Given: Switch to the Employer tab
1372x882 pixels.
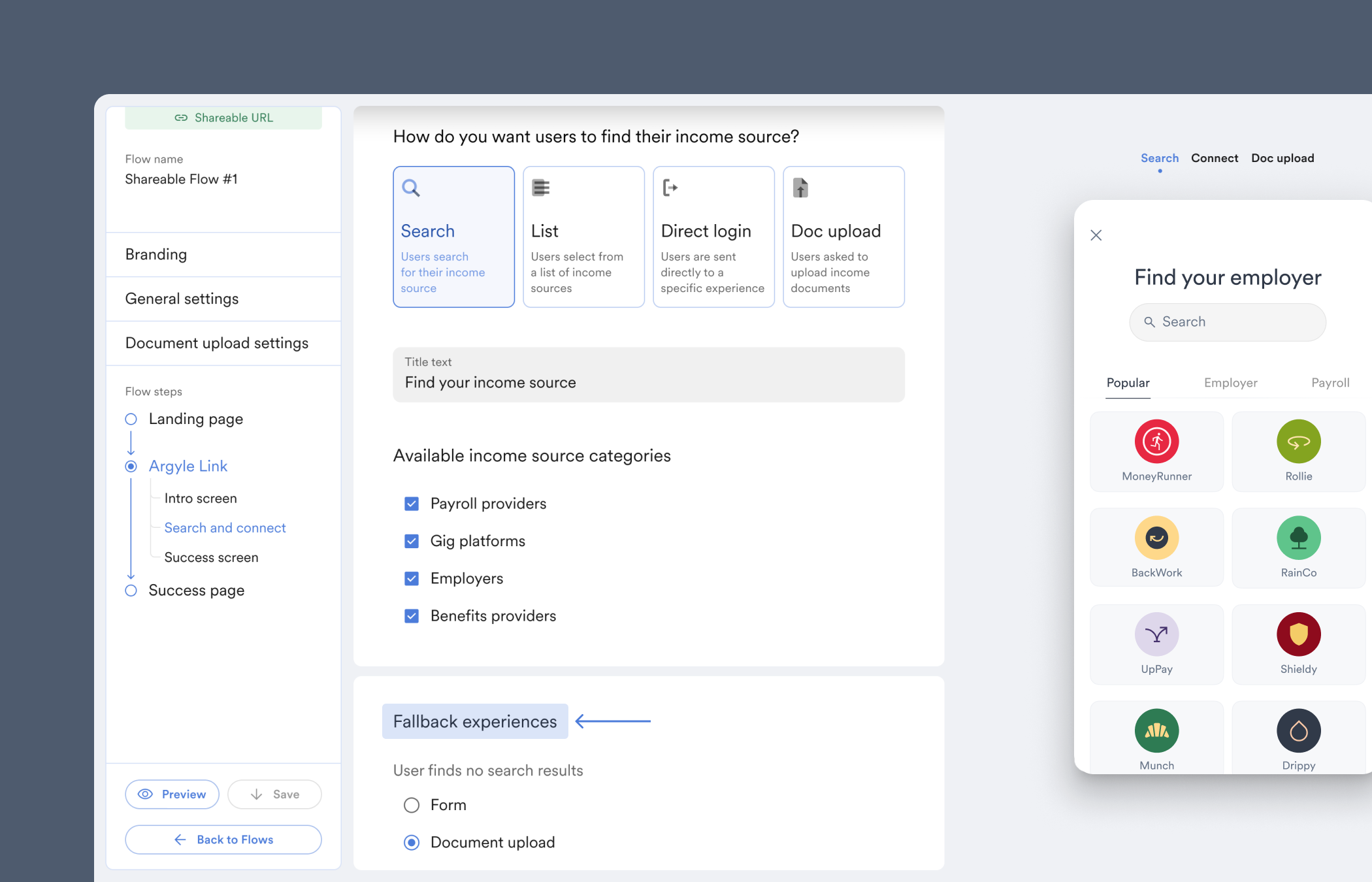Looking at the screenshot, I should 1230,383.
